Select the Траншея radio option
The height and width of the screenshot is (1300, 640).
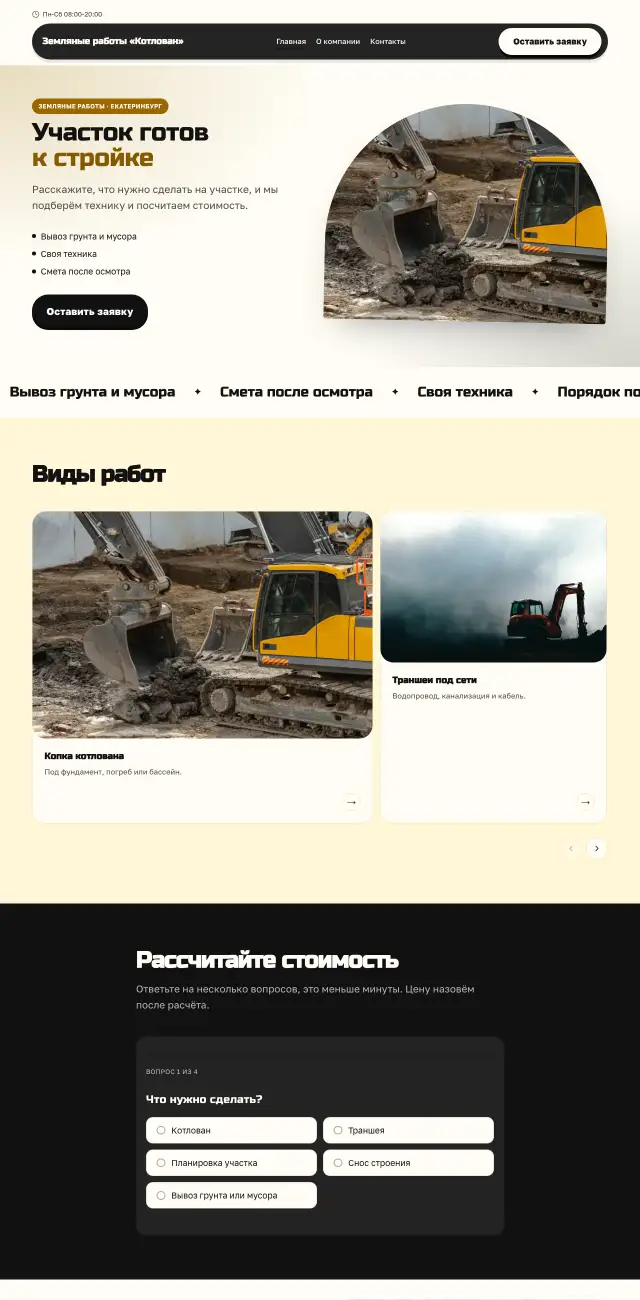coord(408,1130)
